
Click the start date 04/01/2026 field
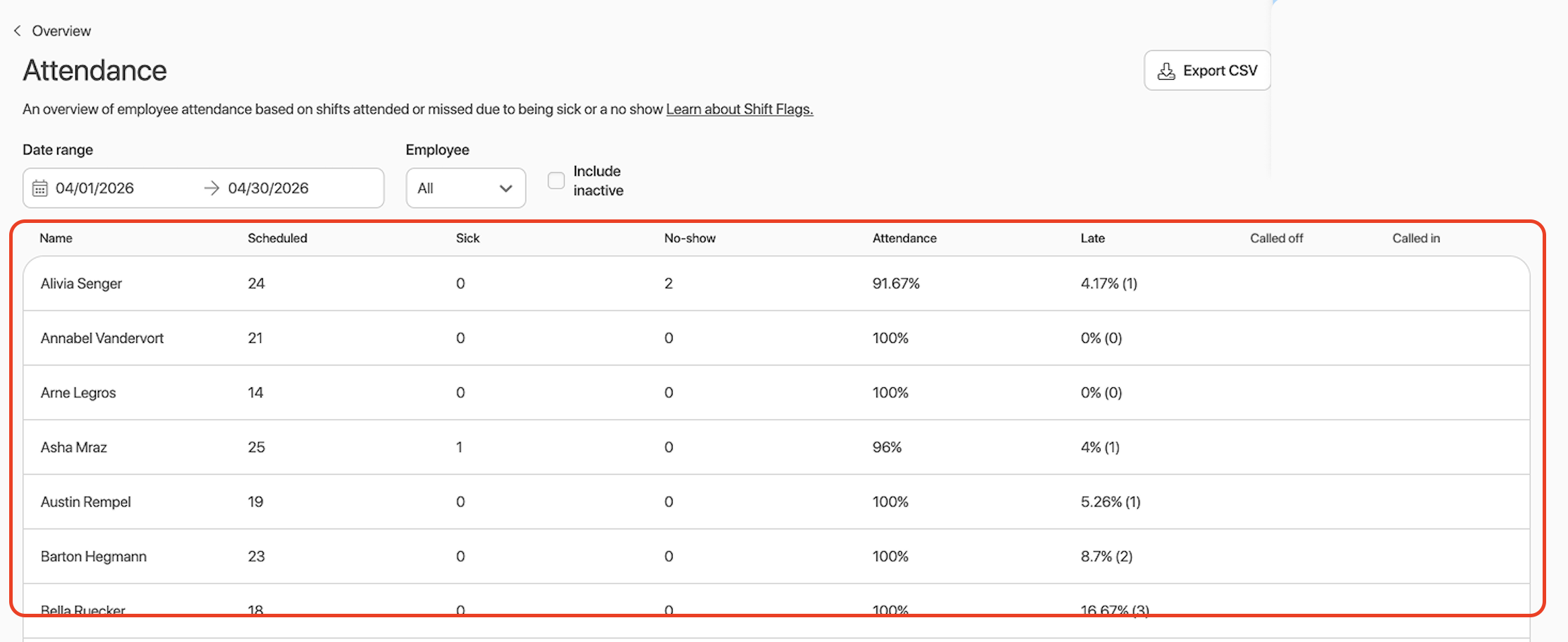[94, 188]
